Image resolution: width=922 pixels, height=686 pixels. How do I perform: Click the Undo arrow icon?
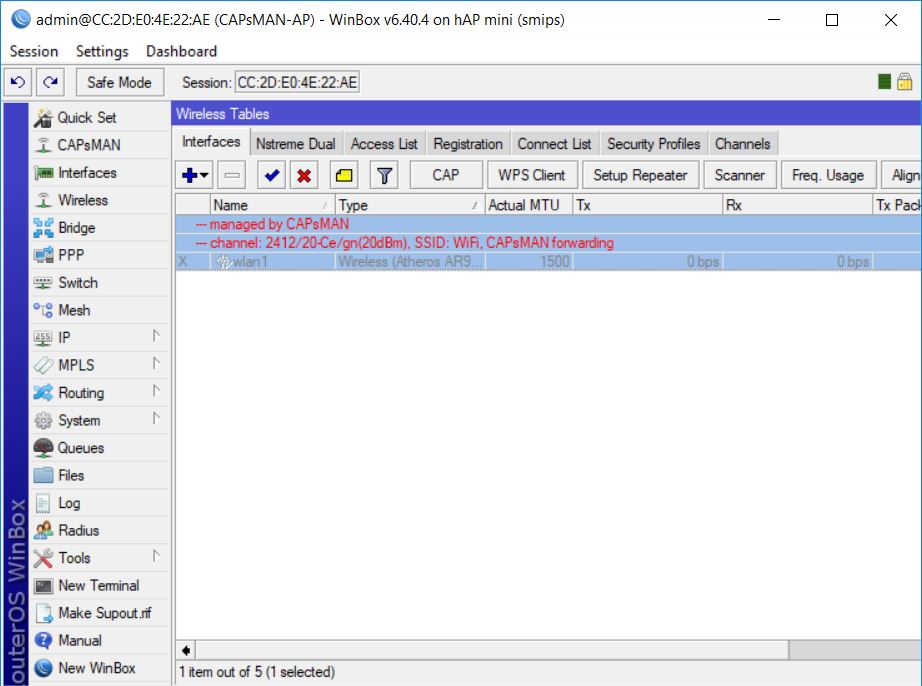click(x=18, y=82)
